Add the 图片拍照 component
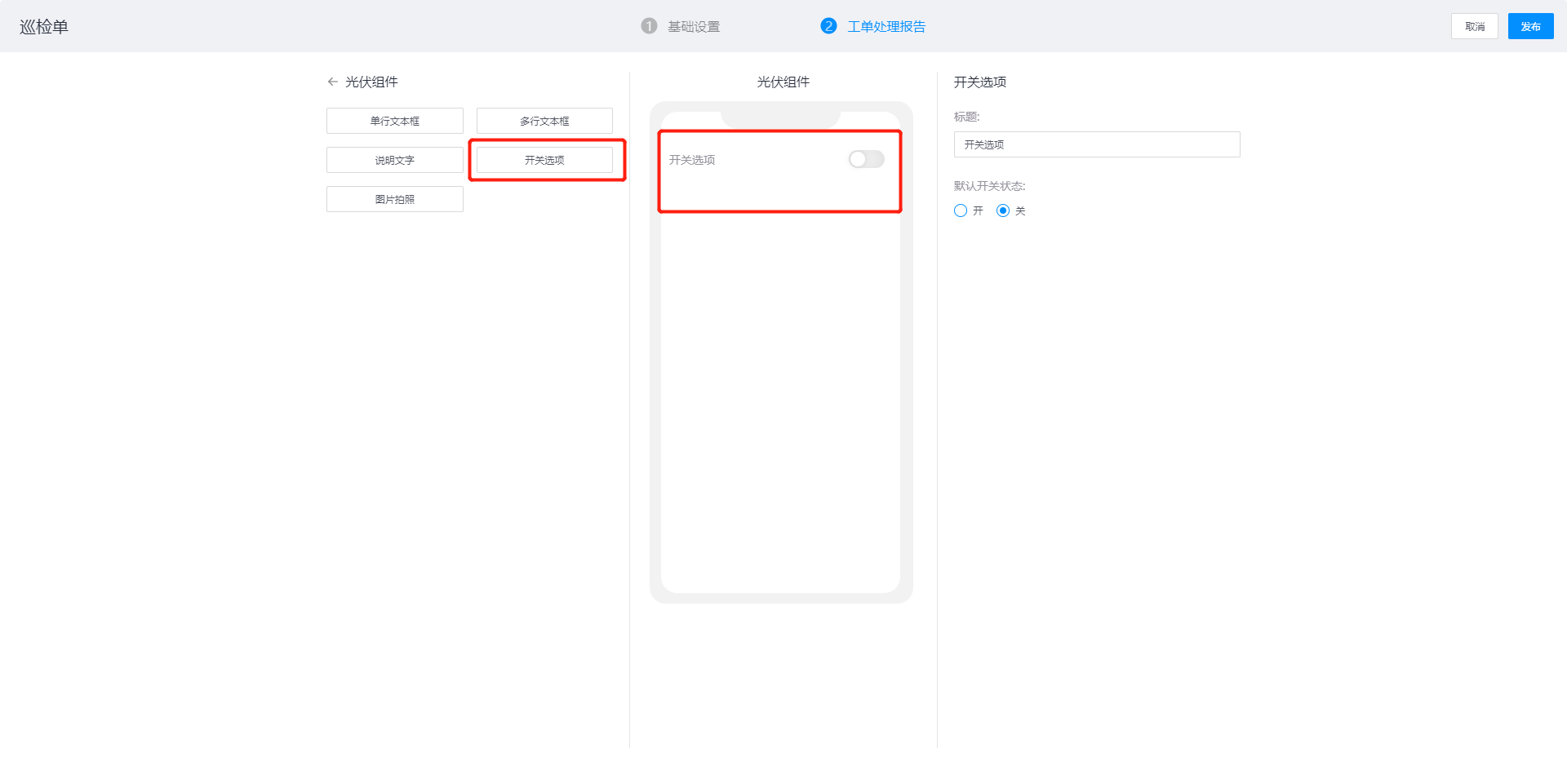This screenshot has height=784, width=1567. point(394,199)
